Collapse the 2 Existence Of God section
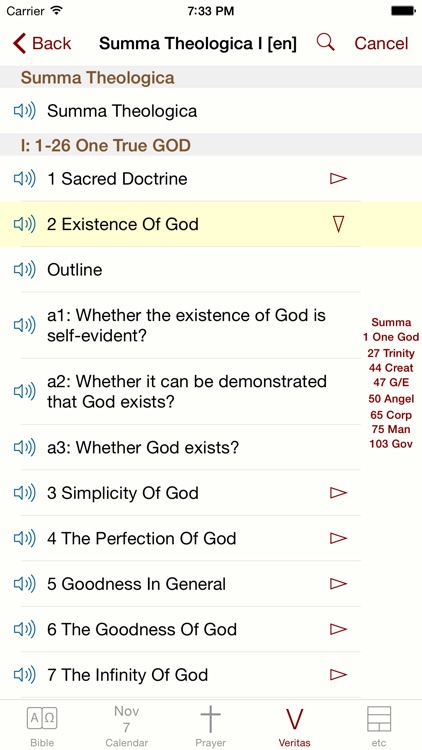 coord(338,224)
